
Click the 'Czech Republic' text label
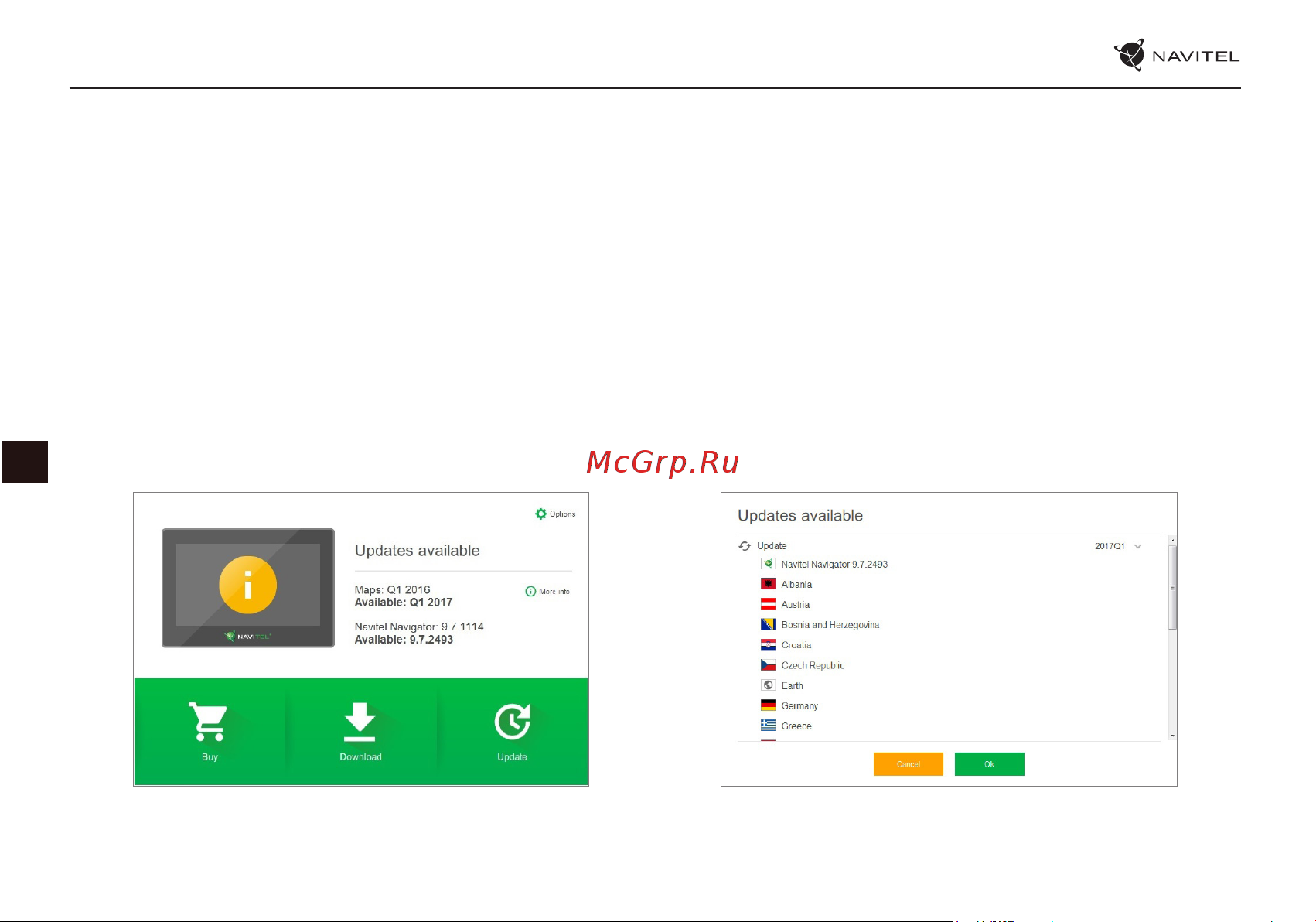pos(813,665)
